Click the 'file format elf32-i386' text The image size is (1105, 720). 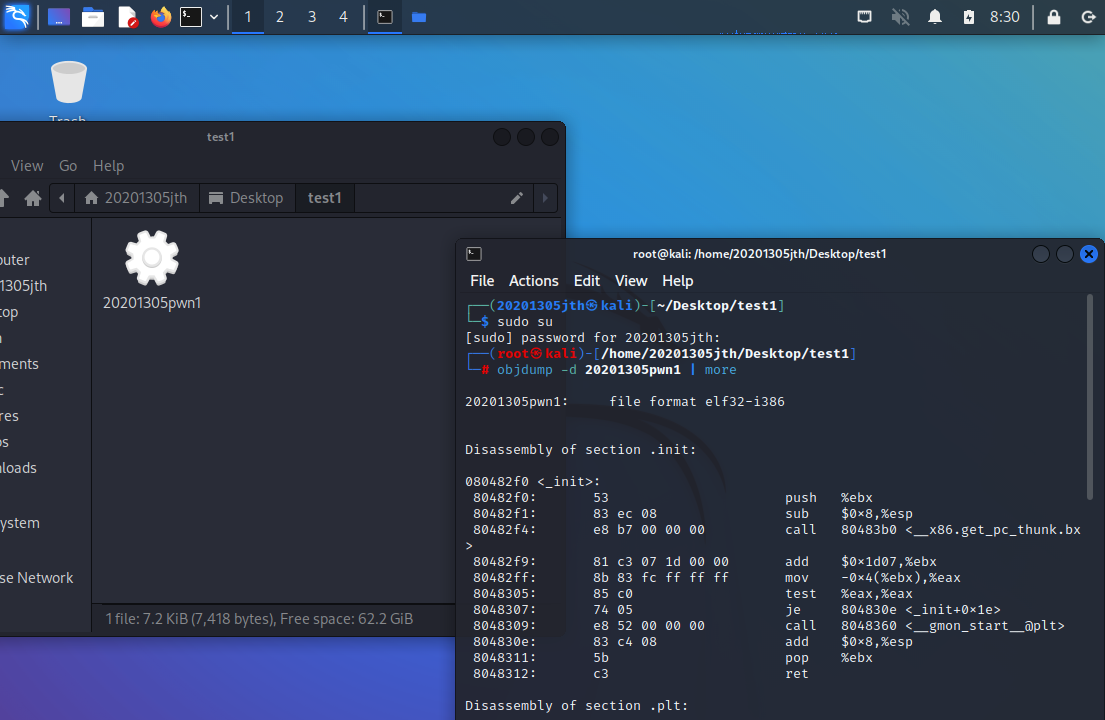[697, 402]
